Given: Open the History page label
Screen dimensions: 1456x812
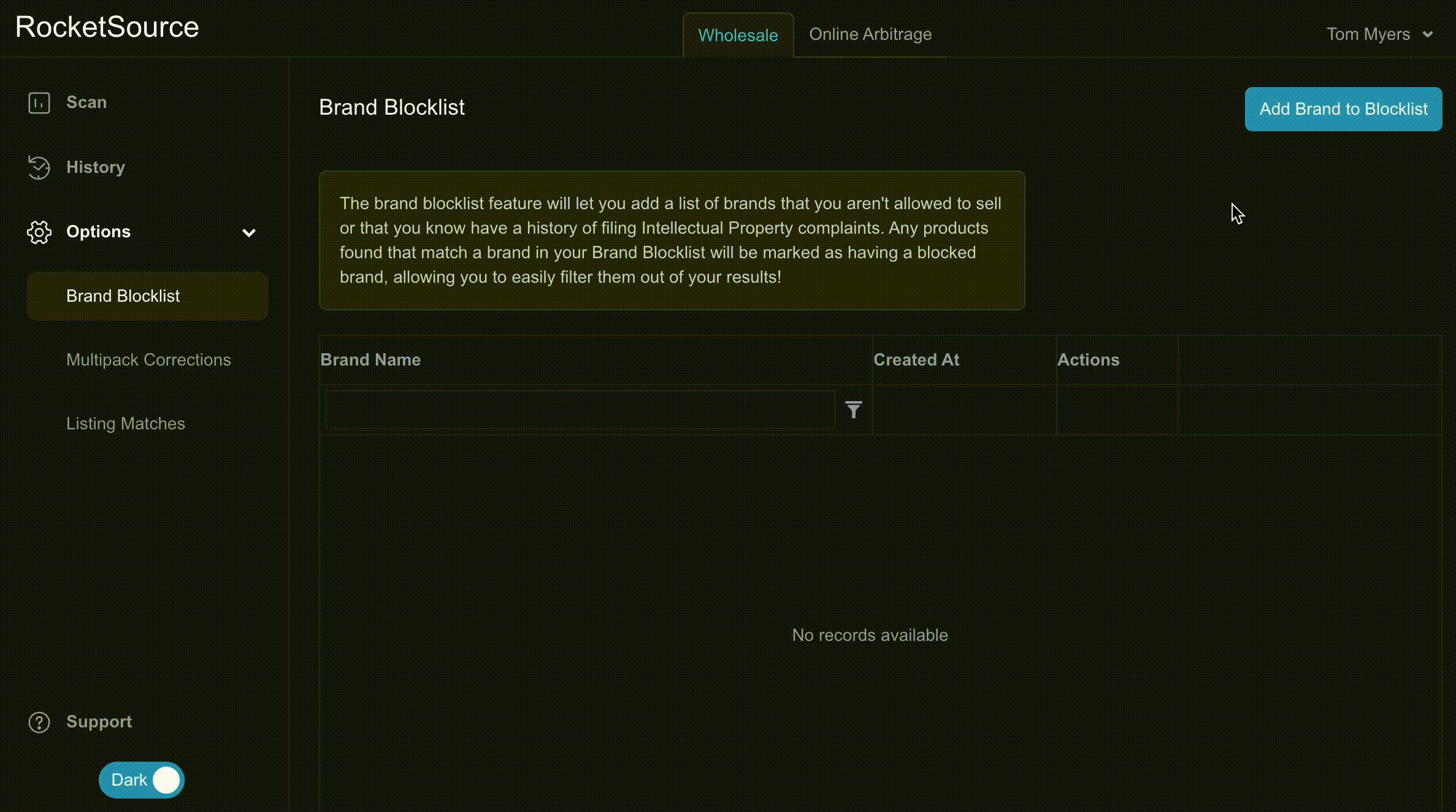Looking at the screenshot, I should click(x=96, y=167).
